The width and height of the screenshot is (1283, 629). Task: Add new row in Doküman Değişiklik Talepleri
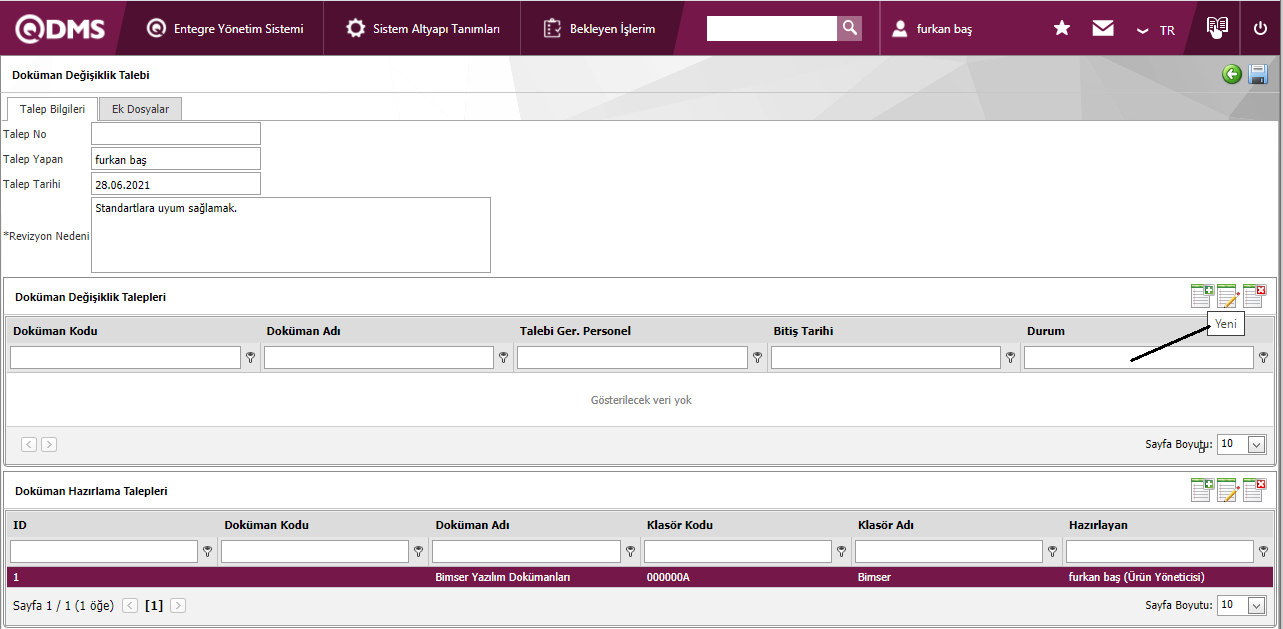click(x=1201, y=296)
